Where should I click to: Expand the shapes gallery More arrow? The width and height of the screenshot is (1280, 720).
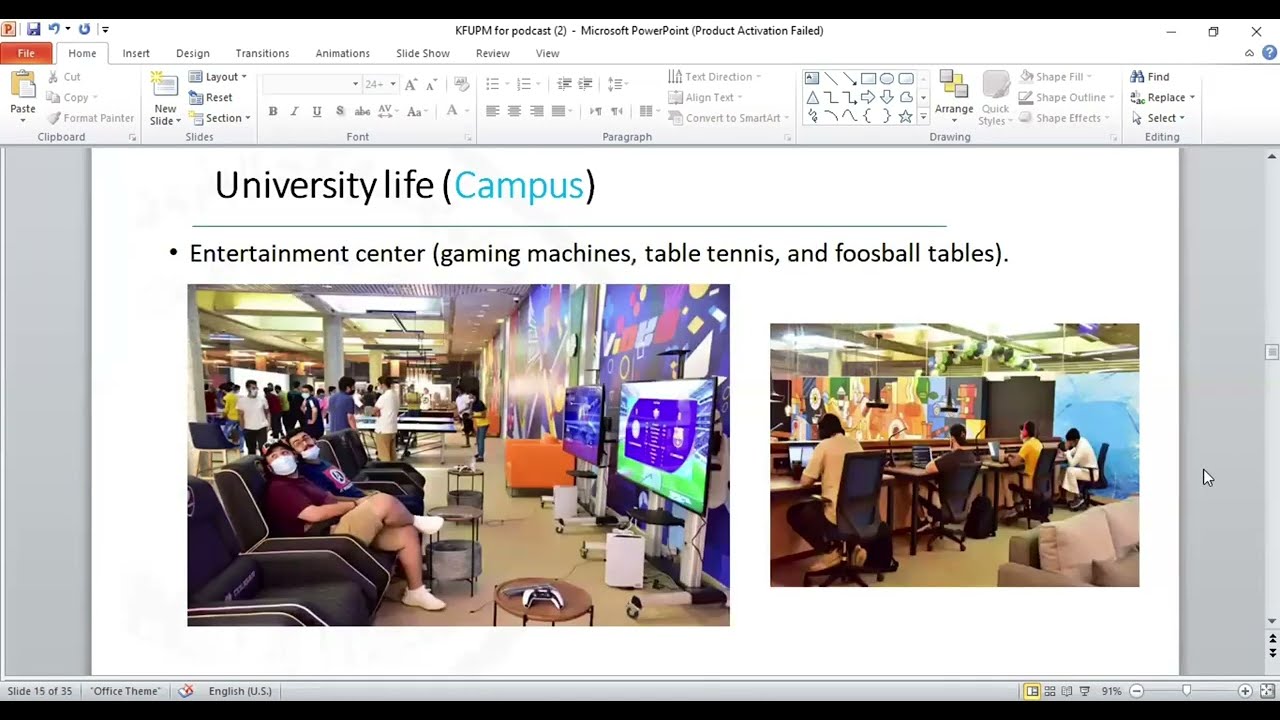(923, 116)
